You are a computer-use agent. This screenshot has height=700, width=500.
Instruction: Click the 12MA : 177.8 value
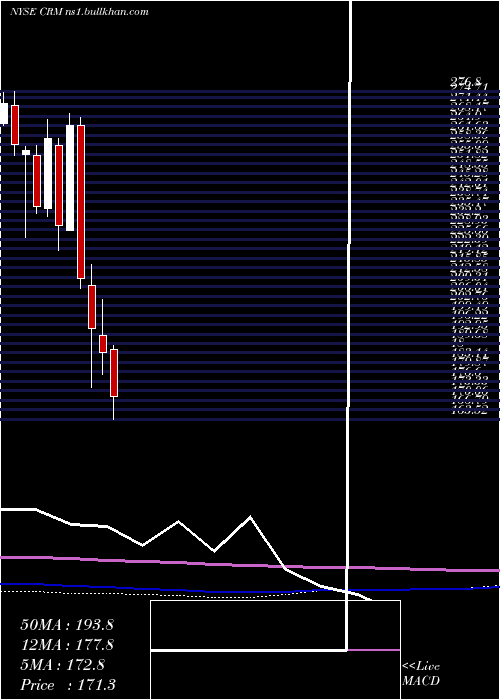point(67,645)
